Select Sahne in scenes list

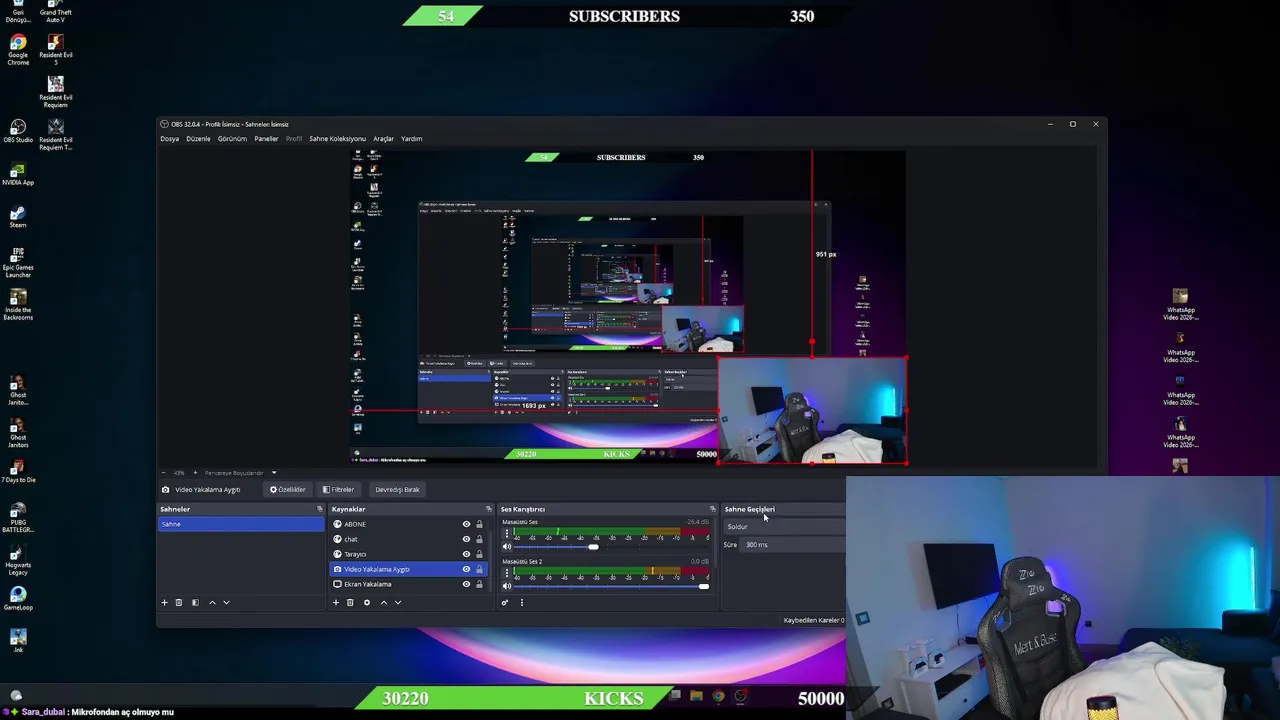[x=241, y=524]
